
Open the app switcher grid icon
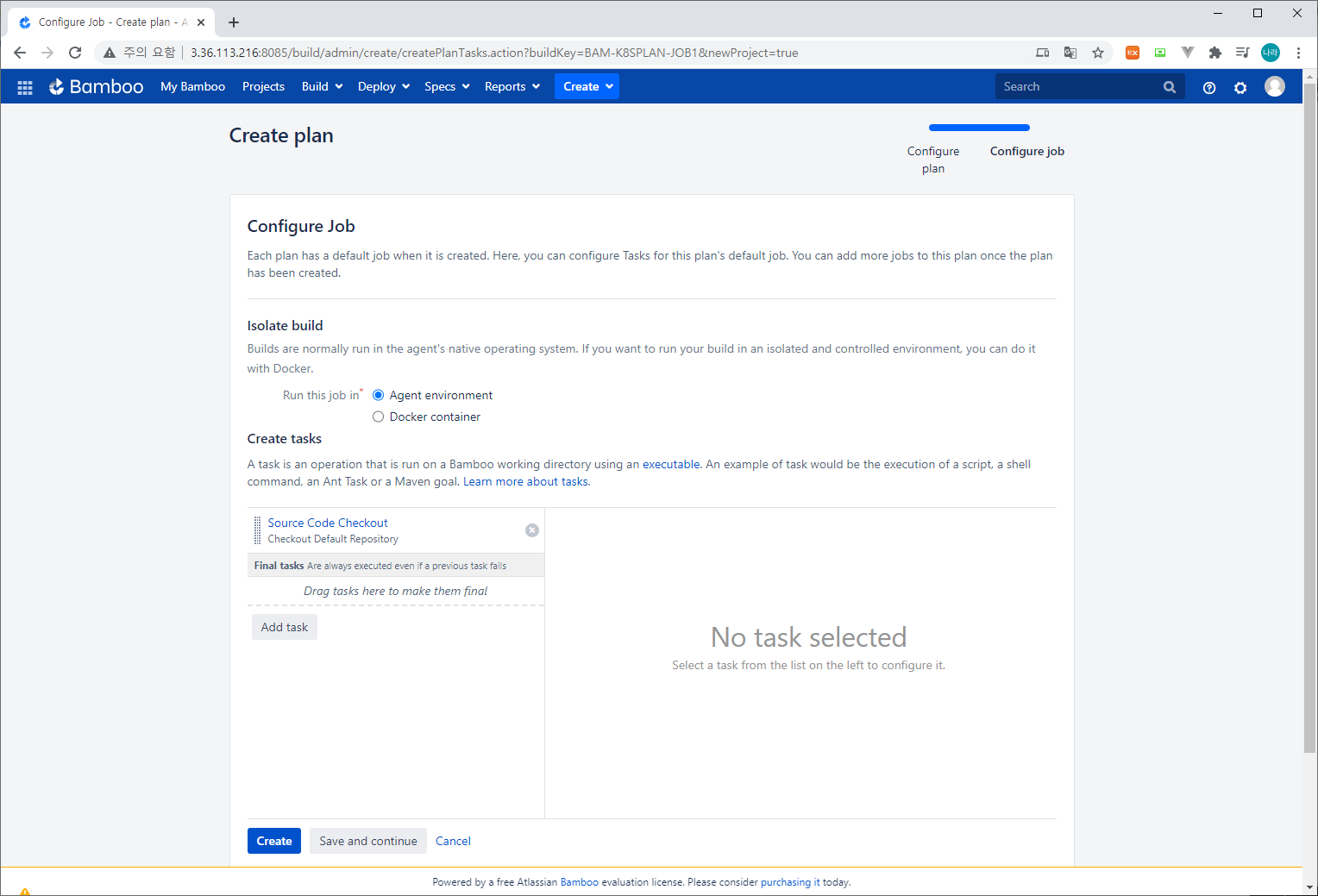(x=25, y=87)
